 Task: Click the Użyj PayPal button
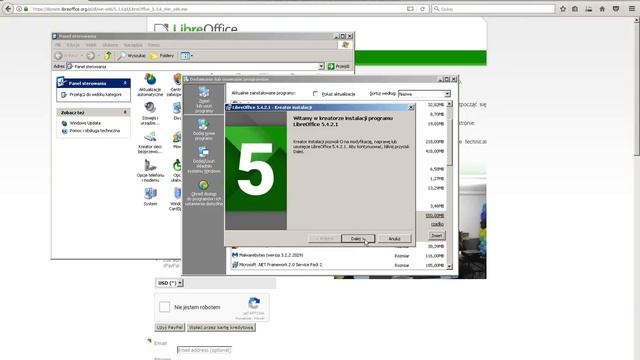point(170,327)
